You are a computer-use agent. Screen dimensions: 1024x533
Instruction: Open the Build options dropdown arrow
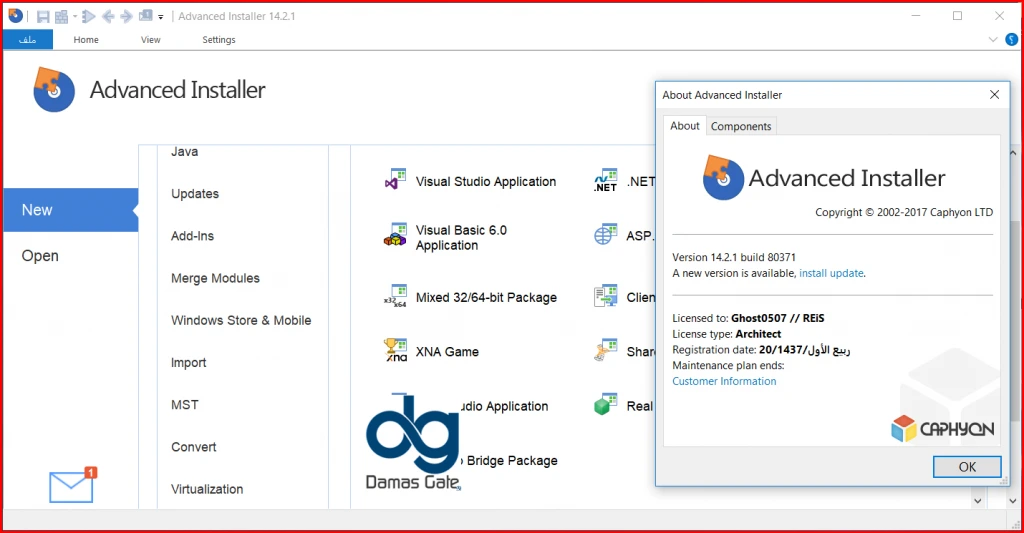(x=74, y=16)
